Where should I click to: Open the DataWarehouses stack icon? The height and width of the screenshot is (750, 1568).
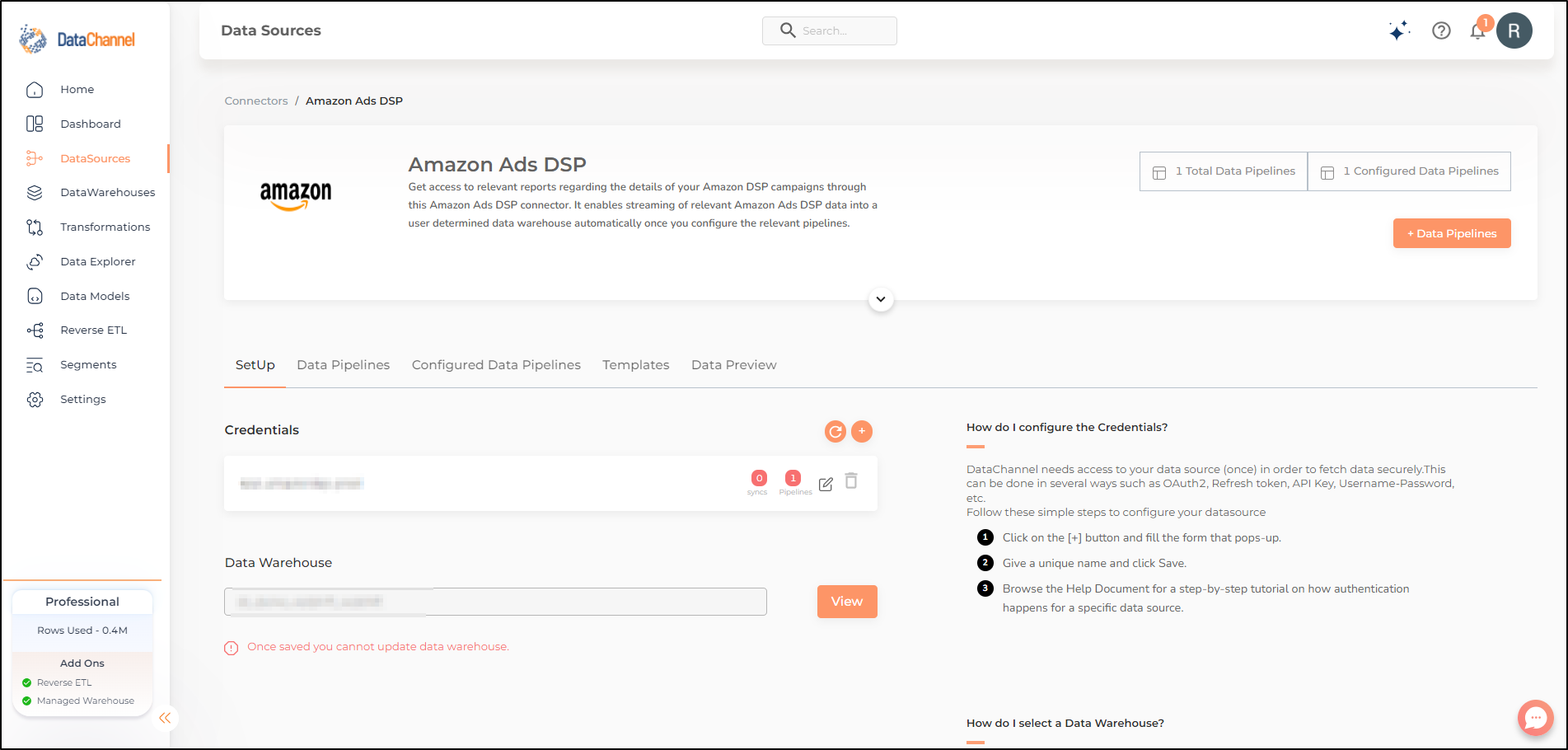(35, 192)
